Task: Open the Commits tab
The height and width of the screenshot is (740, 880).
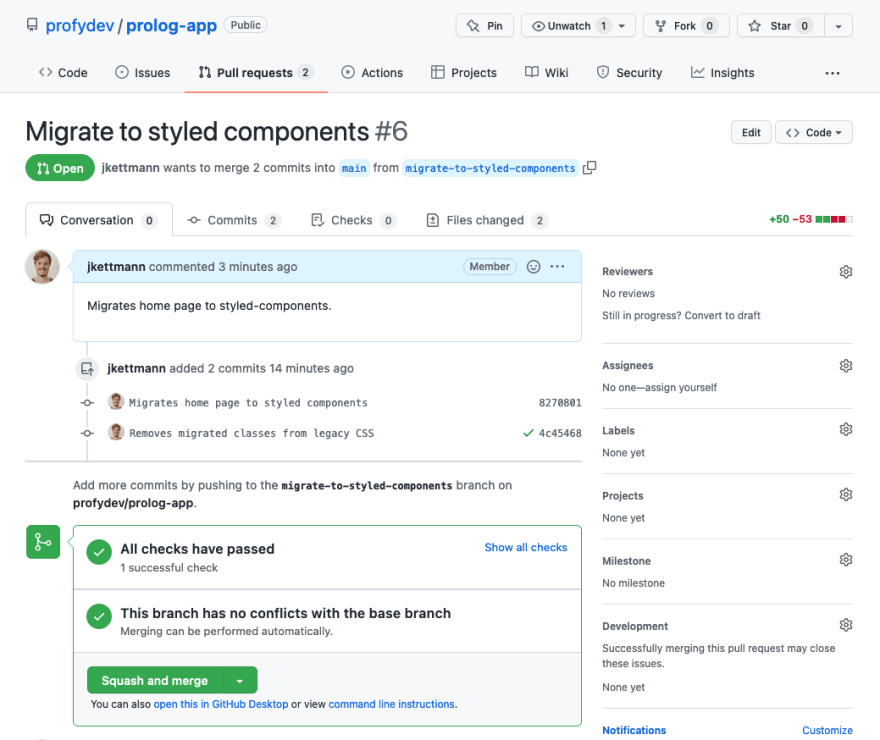Action: point(234,220)
